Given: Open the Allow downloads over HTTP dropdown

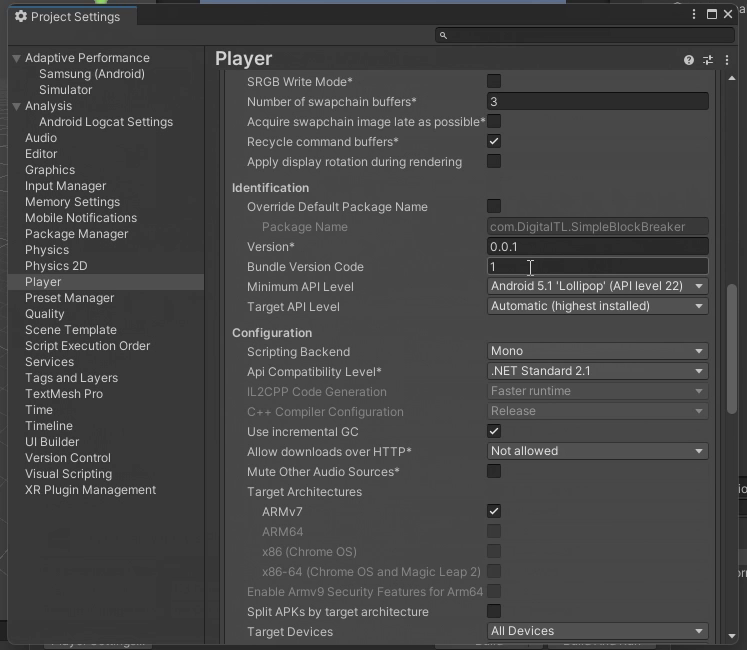Looking at the screenshot, I should 597,451.
